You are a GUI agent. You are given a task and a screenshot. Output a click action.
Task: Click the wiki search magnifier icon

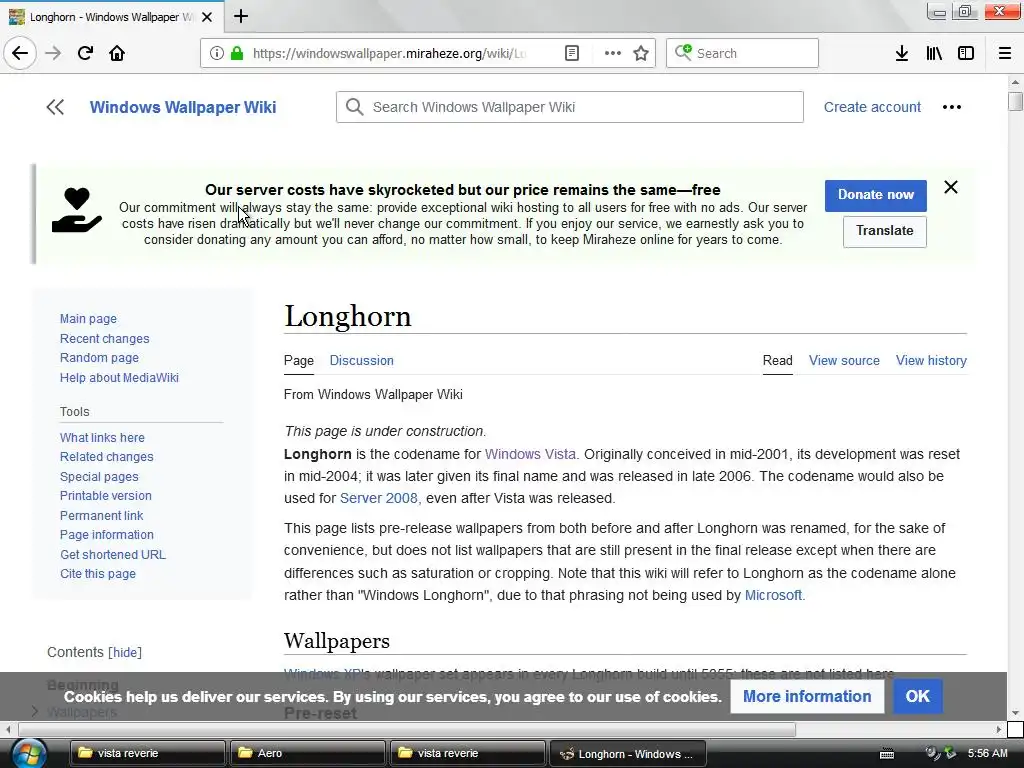pyautogui.click(x=355, y=107)
